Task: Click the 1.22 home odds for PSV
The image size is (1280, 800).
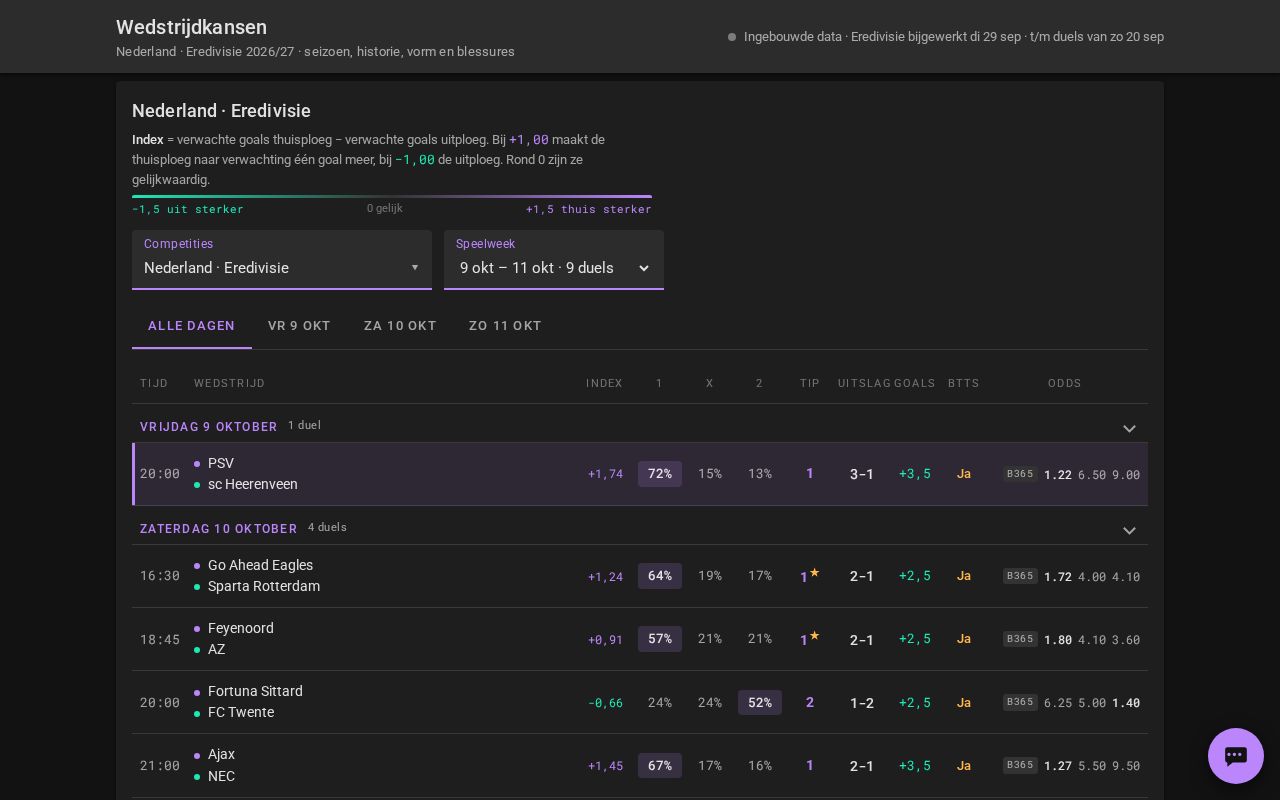Action: pyautogui.click(x=1058, y=475)
